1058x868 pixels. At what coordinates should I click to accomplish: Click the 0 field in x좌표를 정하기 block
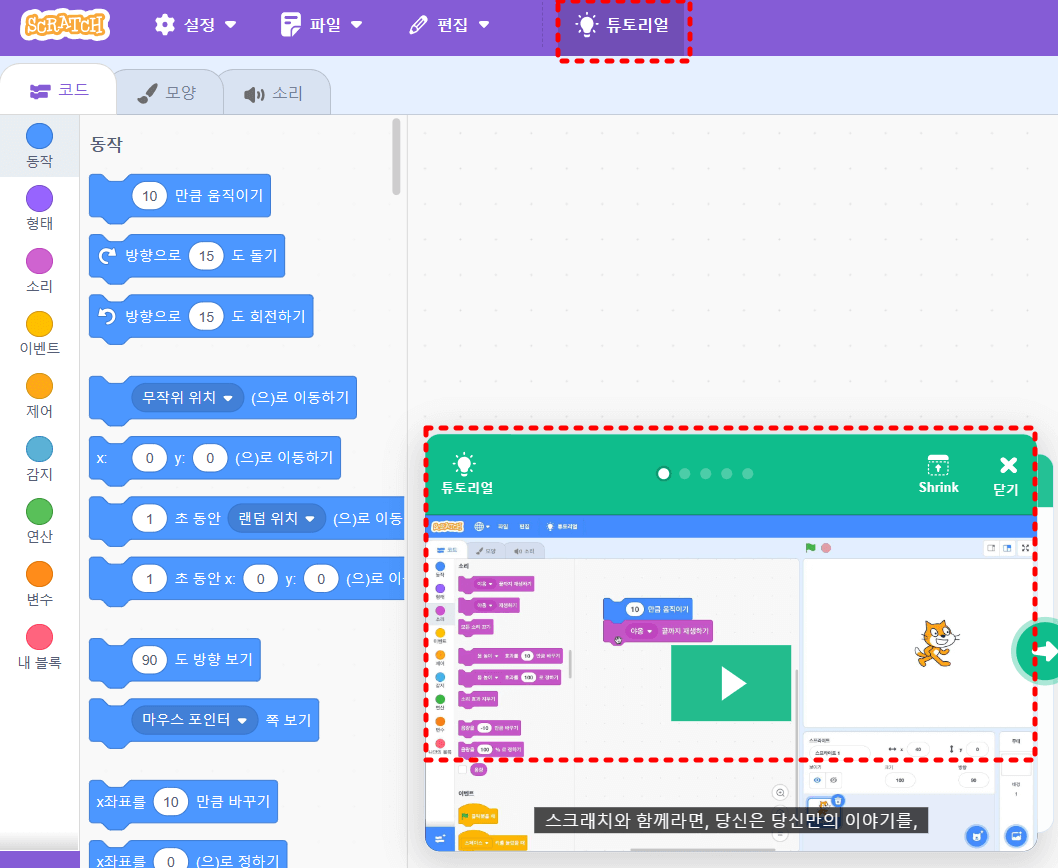[171, 860]
